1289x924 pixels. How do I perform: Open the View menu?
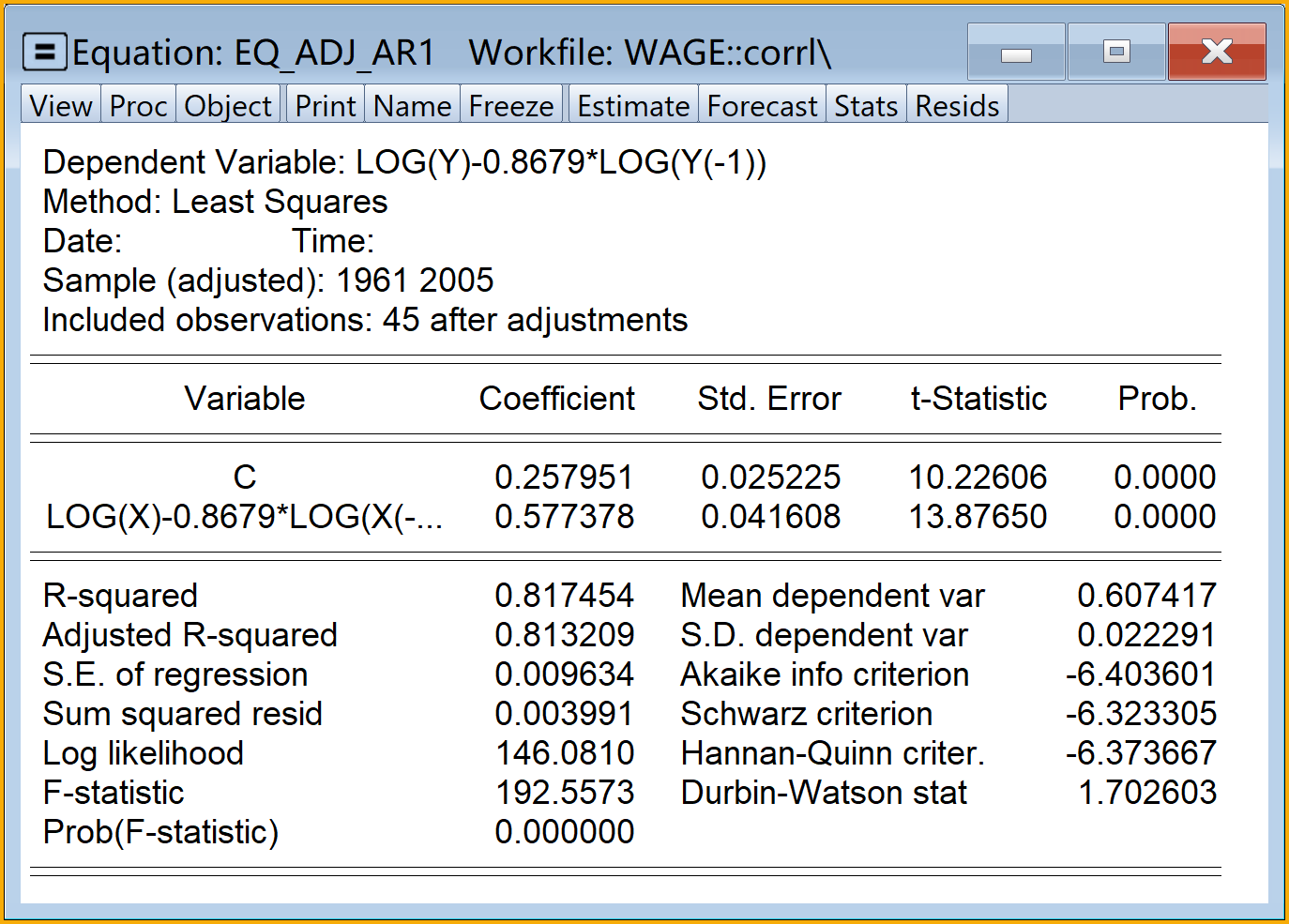tap(61, 106)
